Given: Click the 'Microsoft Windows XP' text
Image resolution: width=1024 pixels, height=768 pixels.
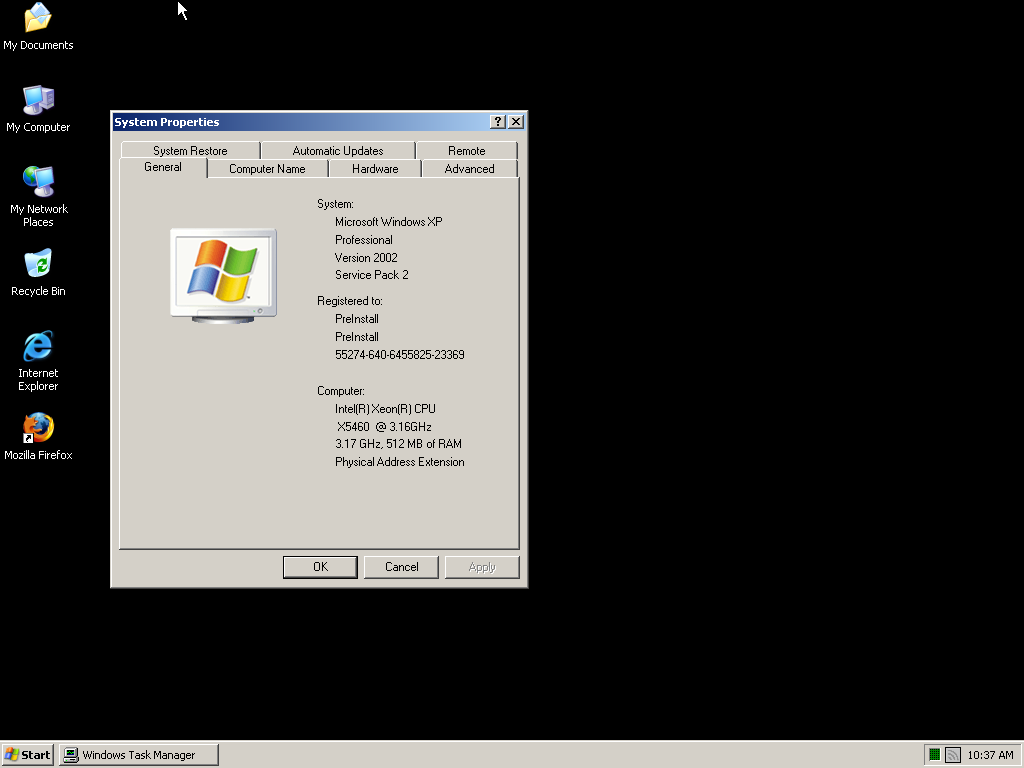Looking at the screenshot, I should tap(389, 222).
